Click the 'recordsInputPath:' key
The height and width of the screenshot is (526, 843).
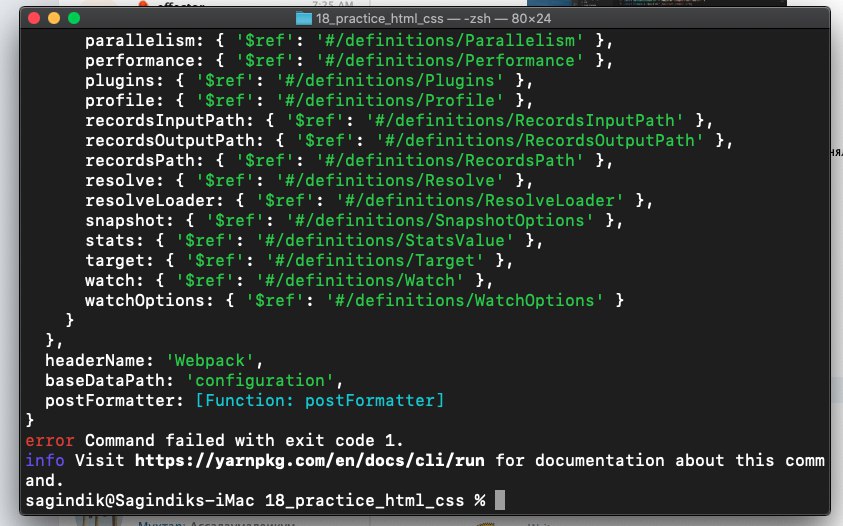pyautogui.click(x=169, y=120)
